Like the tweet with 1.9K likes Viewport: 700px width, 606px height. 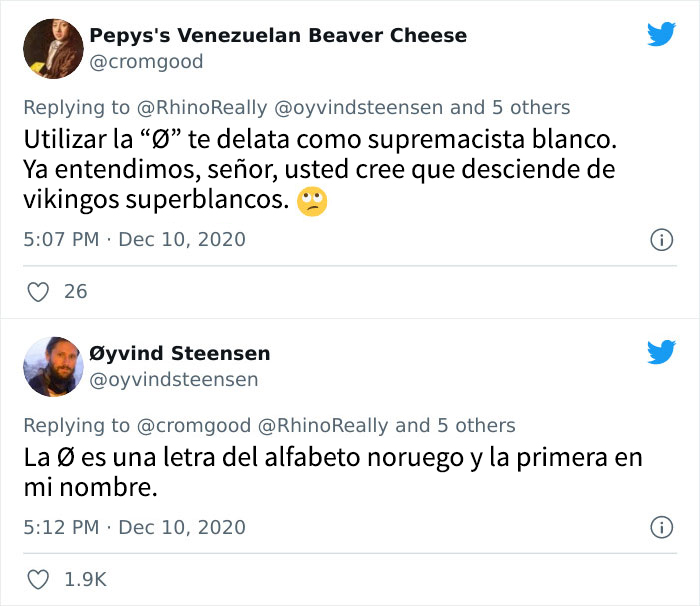[39, 579]
